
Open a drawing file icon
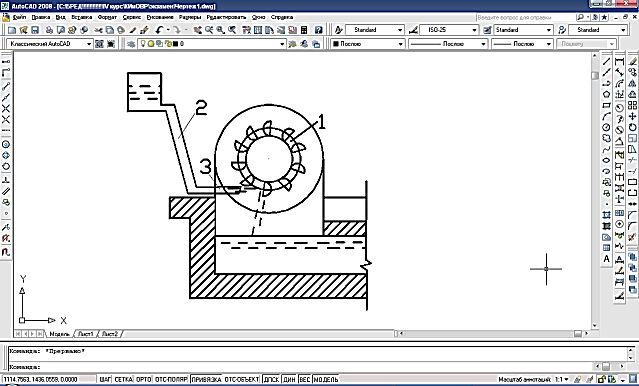click(23, 30)
